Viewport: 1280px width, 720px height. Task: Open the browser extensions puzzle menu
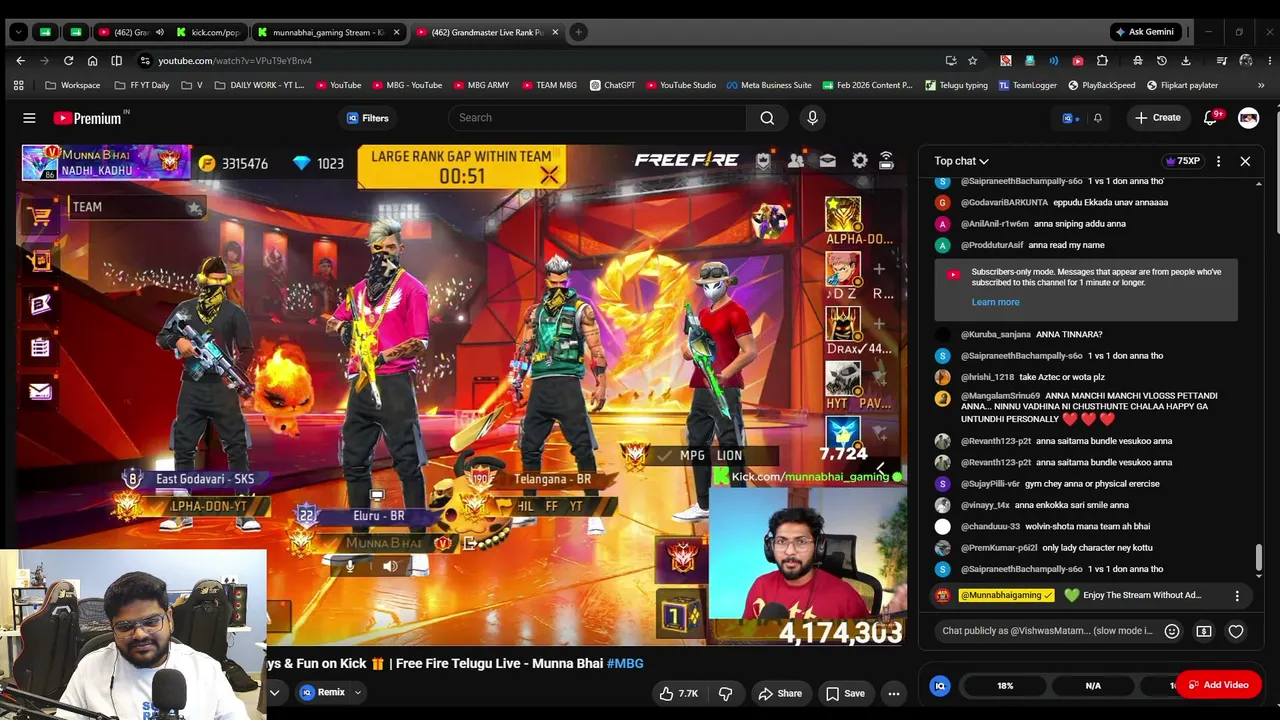[x=1102, y=61]
